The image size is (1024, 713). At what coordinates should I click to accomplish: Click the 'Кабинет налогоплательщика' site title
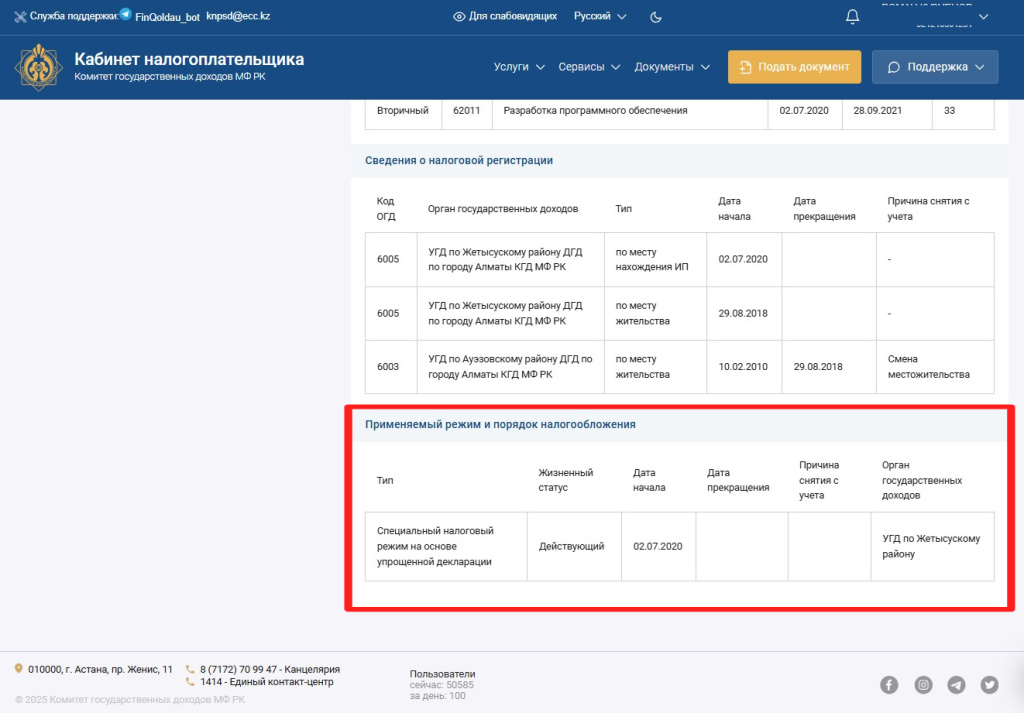coord(189,59)
